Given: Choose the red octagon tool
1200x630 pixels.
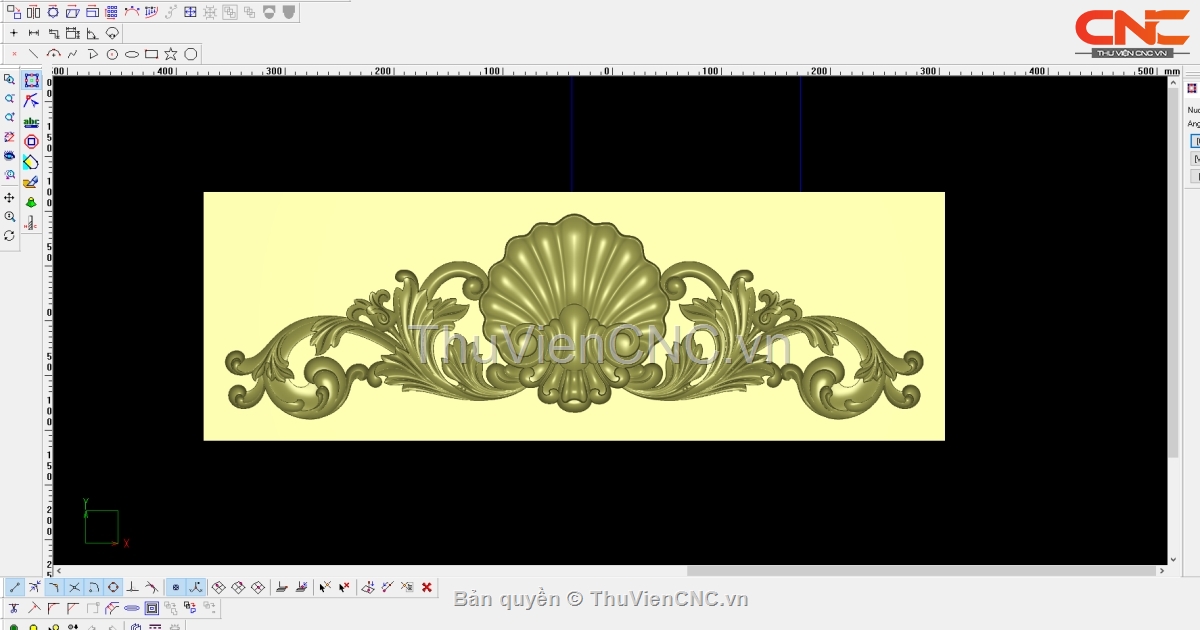Looking at the screenshot, I should 31,142.
